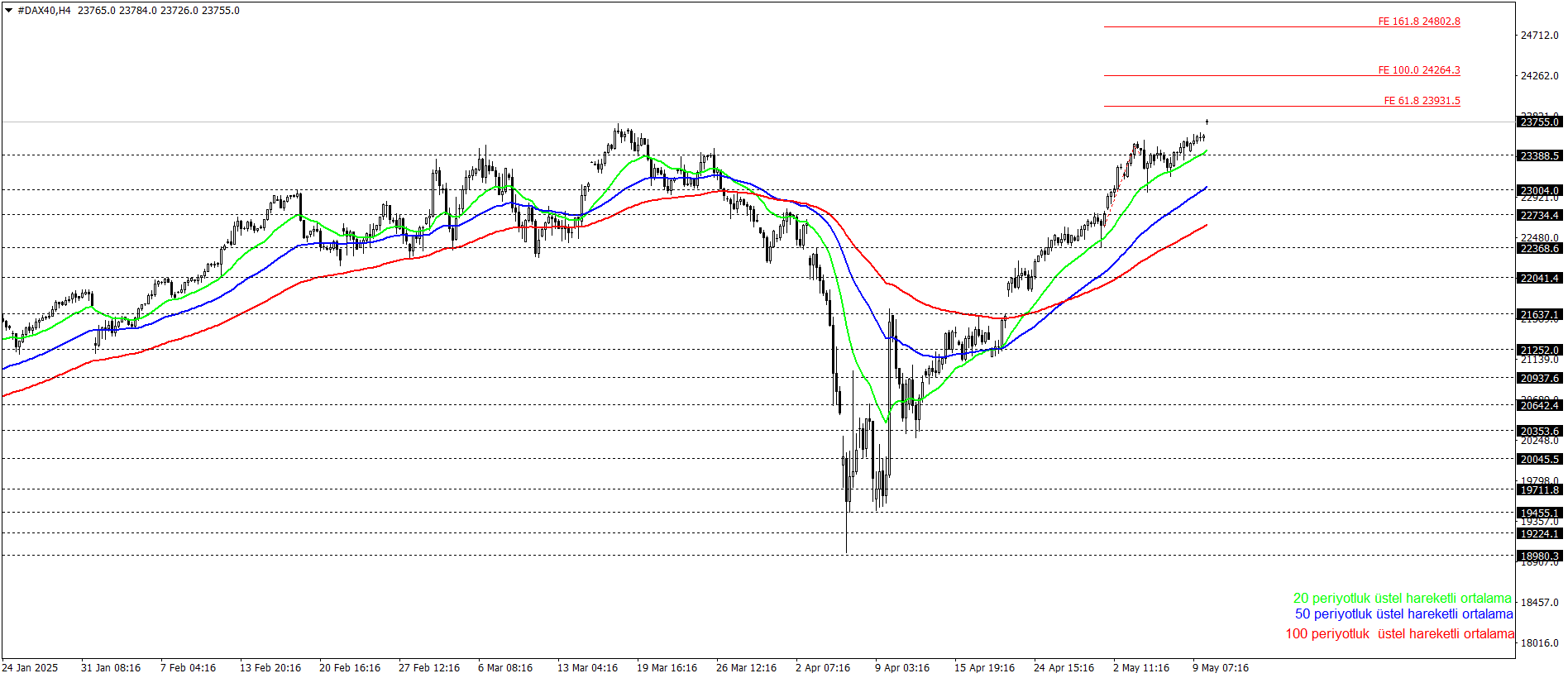Click the 24712.0 price axis value

point(1540,36)
